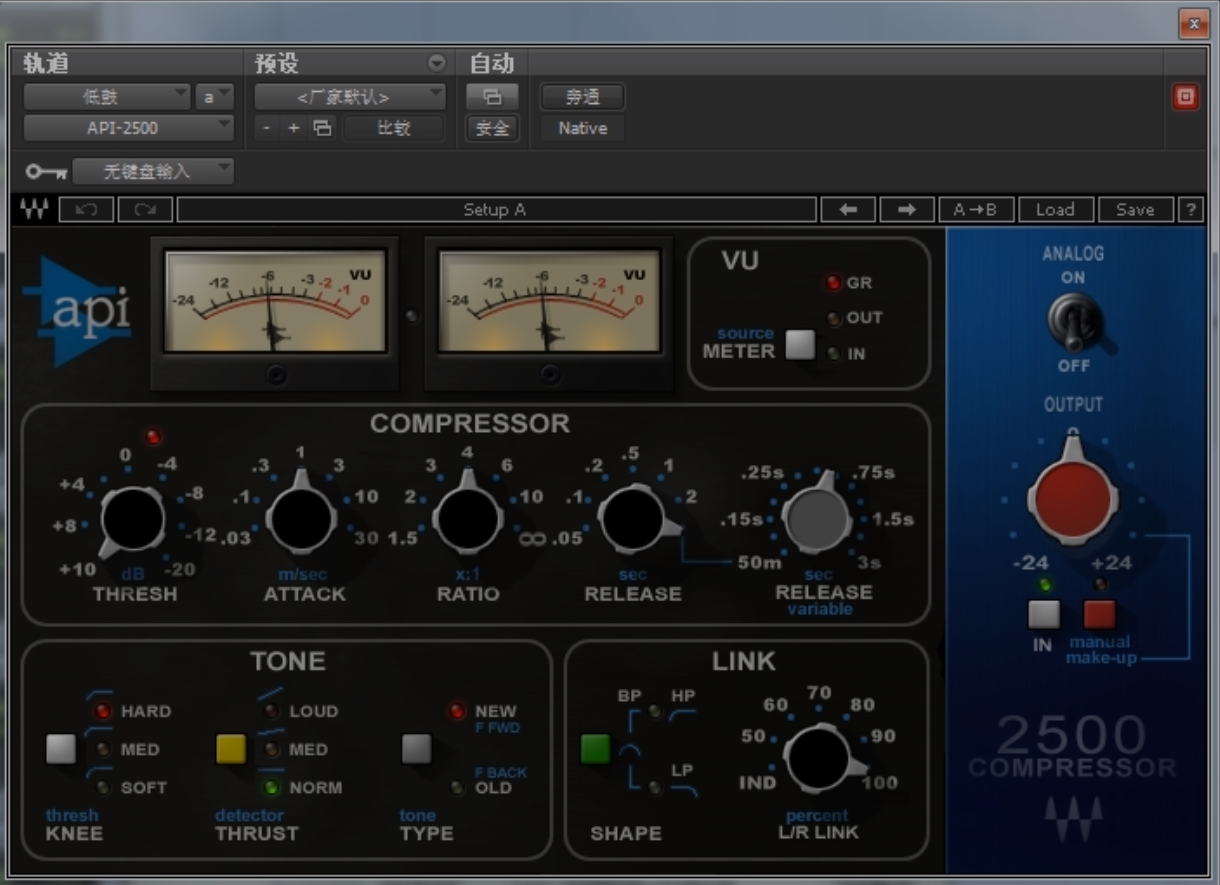Click the A→B copy button
The width and height of the screenshot is (1220, 885).
[x=975, y=210]
